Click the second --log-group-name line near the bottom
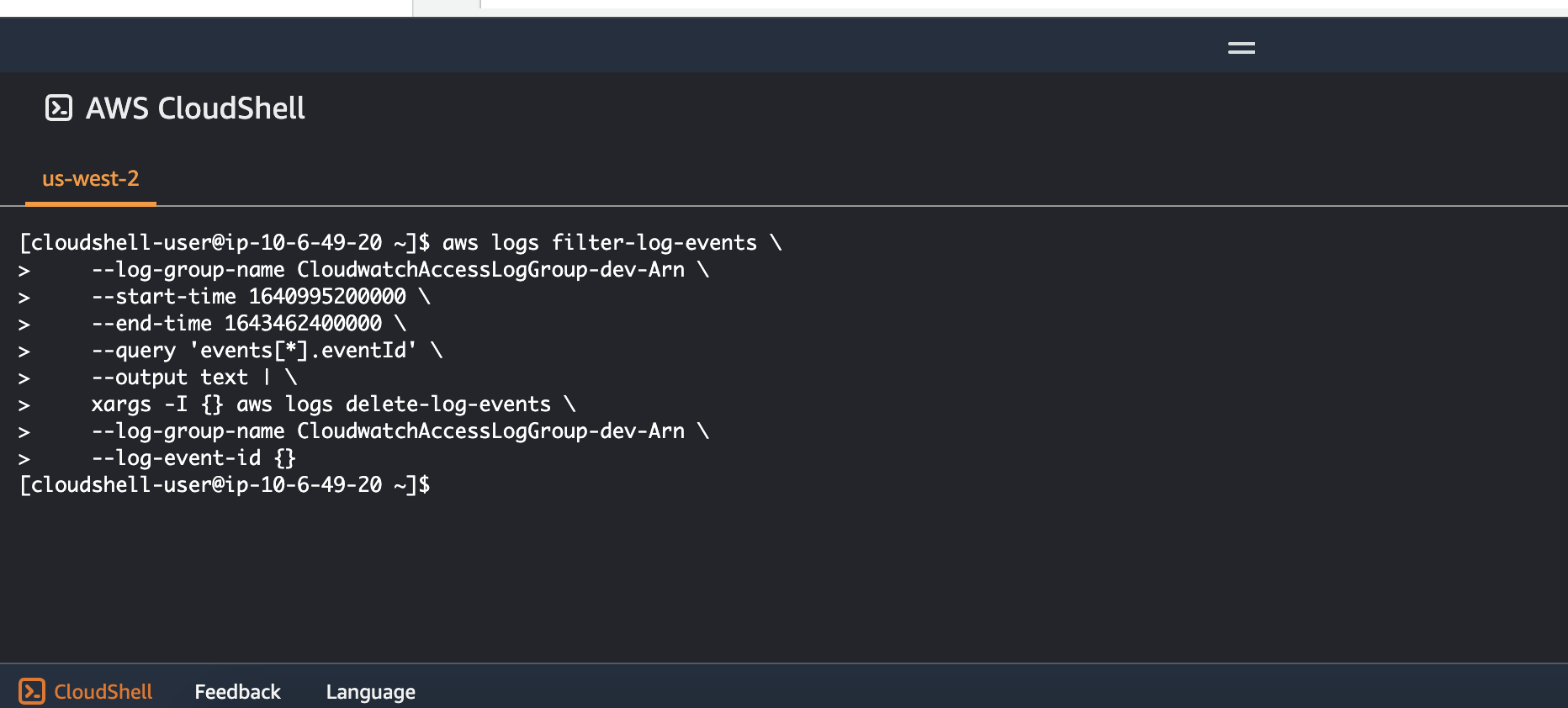This screenshot has height=708, width=1568. 400,431
